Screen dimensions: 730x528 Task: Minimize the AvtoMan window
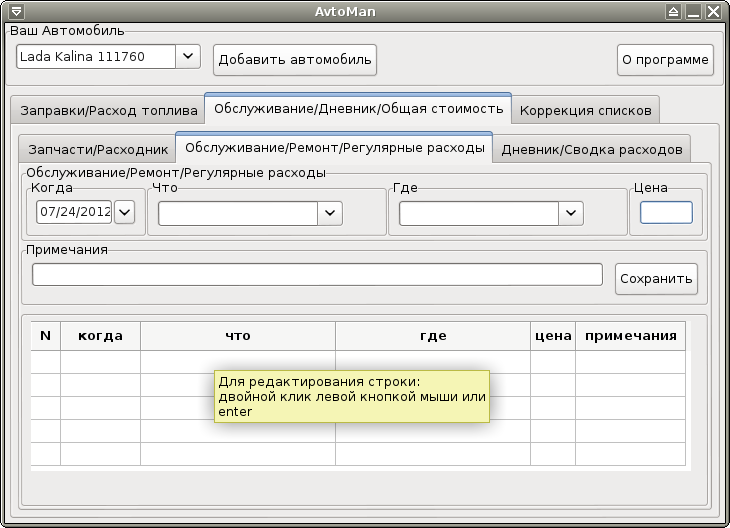click(693, 11)
